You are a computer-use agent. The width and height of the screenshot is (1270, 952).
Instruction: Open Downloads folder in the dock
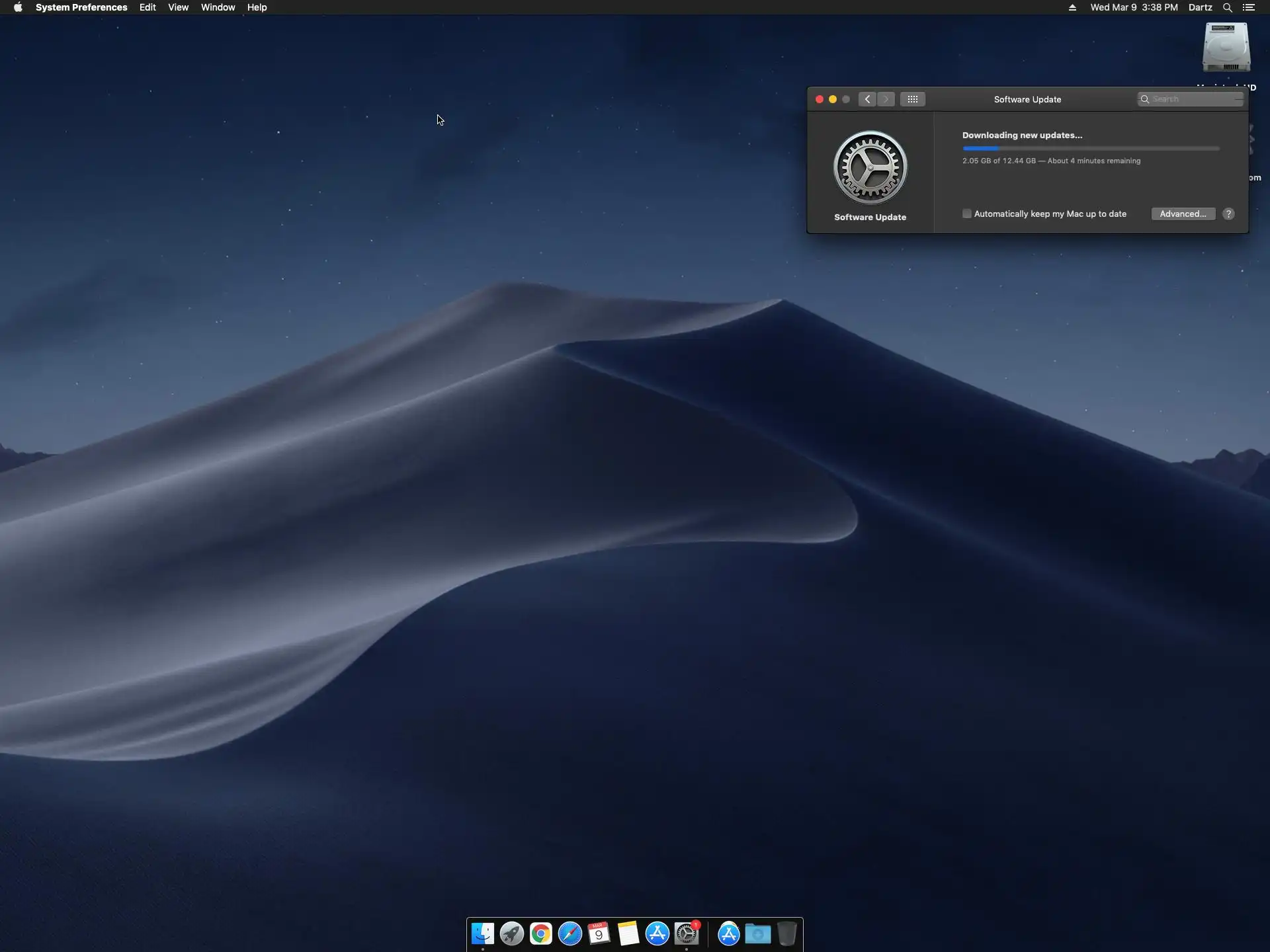click(x=757, y=933)
